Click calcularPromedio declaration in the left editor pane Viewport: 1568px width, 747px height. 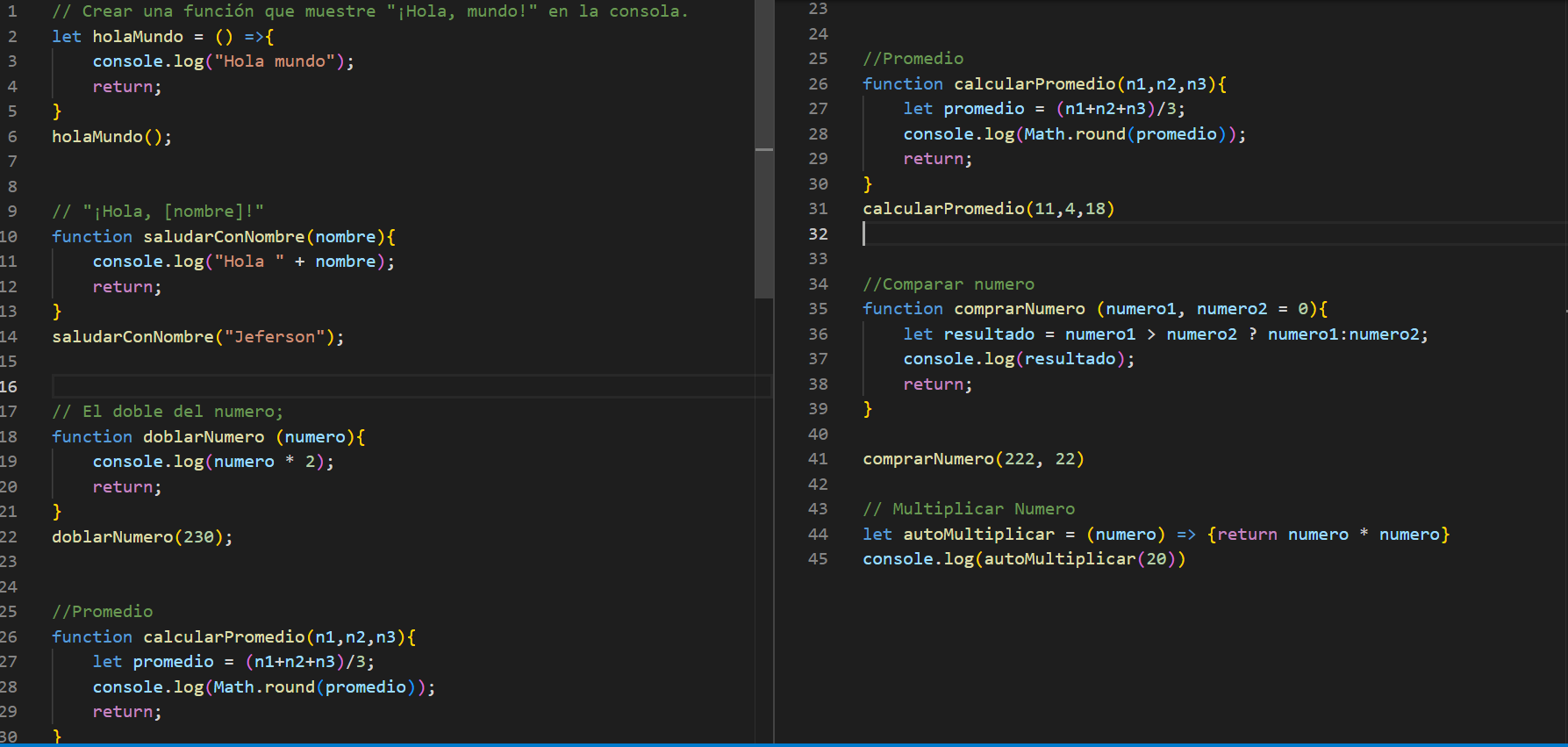pos(234,637)
